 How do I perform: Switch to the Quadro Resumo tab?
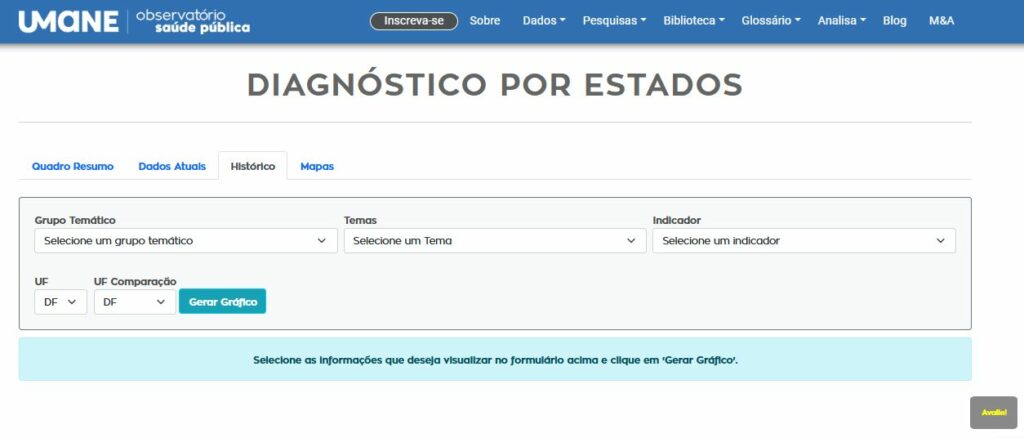coord(73,166)
